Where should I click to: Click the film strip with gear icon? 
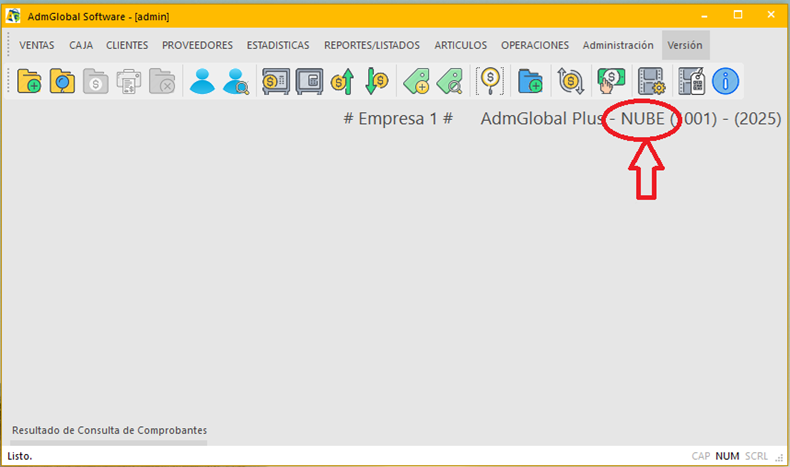tap(651, 81)
